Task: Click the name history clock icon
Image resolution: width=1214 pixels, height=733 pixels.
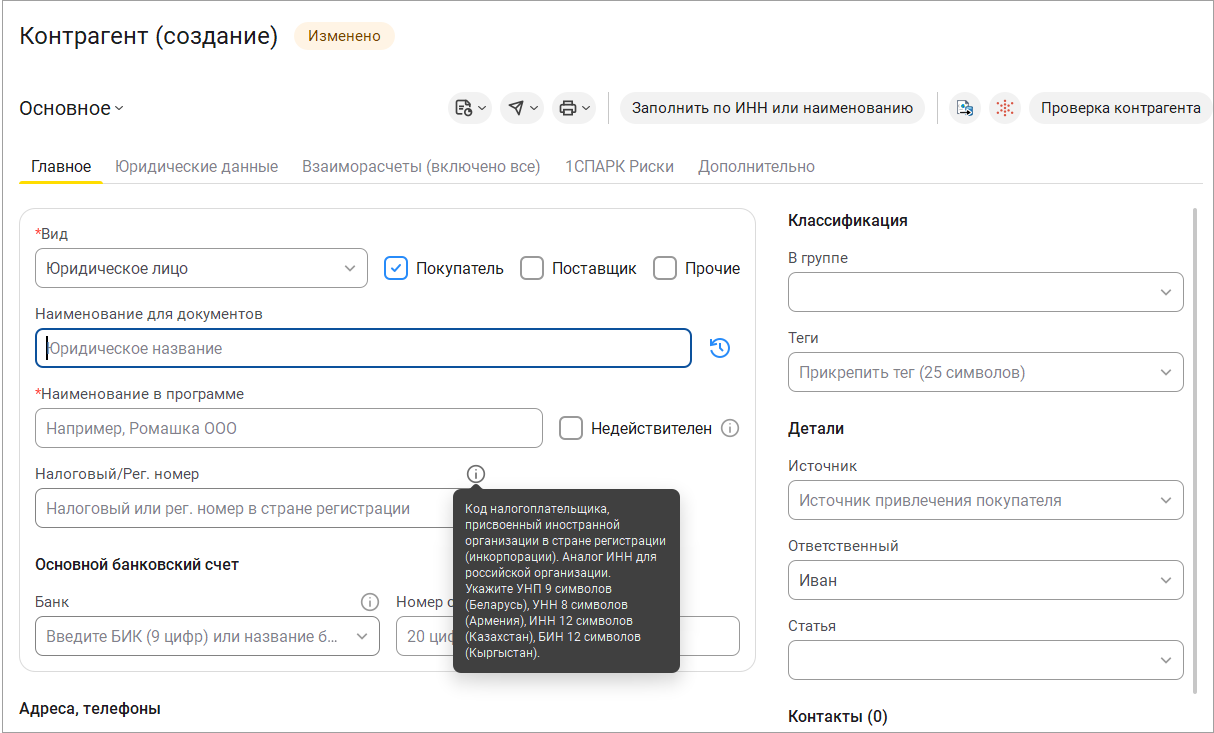Action: pos(719,348)
